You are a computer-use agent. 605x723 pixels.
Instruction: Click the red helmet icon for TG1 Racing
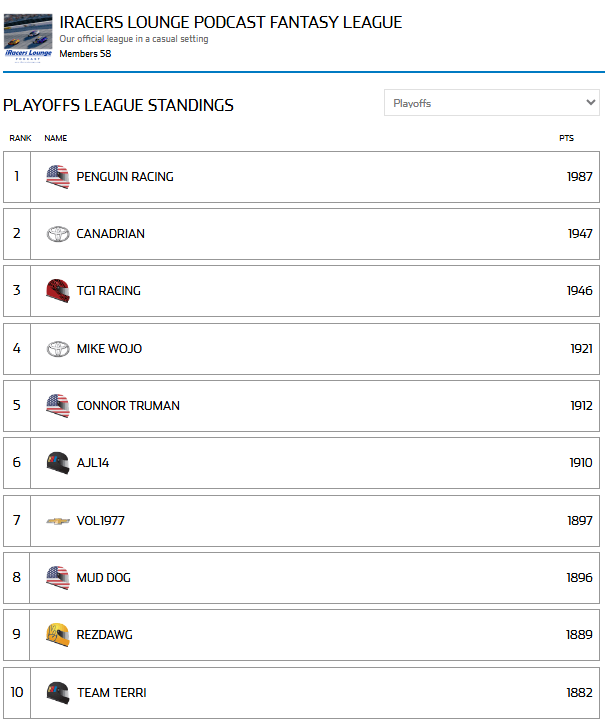[x=58, y=291]
